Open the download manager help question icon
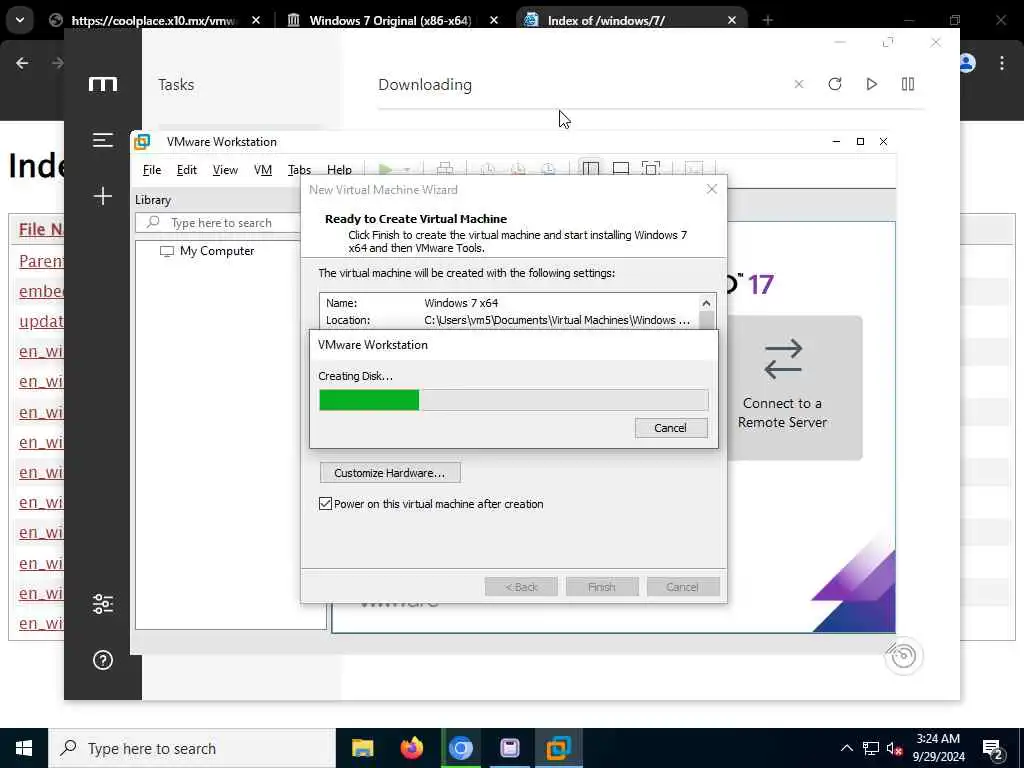The image size is (1024, 768). pyautogui.click(x=103, y=660)
